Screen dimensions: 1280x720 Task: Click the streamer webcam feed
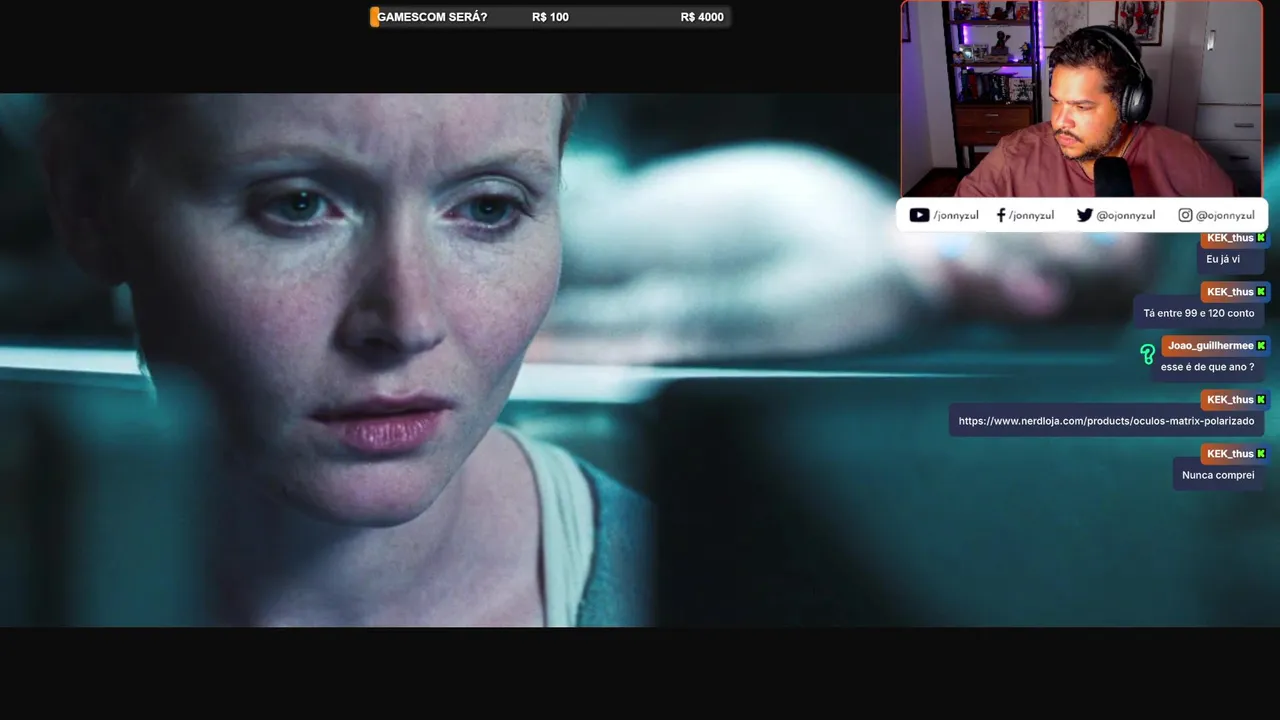[x=1081, y=99]
